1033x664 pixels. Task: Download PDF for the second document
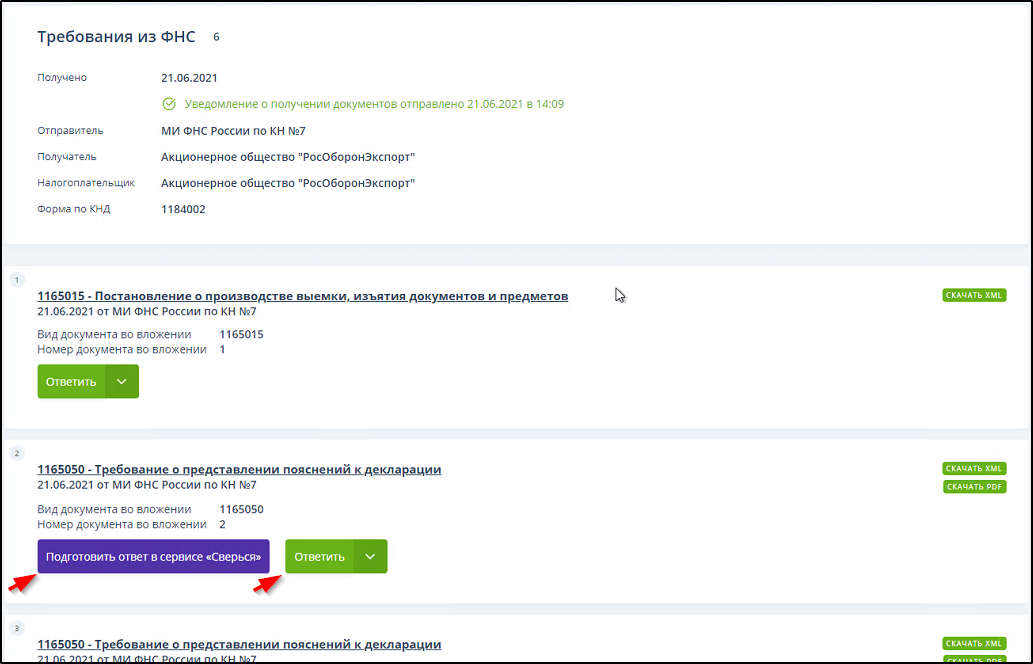coord(974,487)
